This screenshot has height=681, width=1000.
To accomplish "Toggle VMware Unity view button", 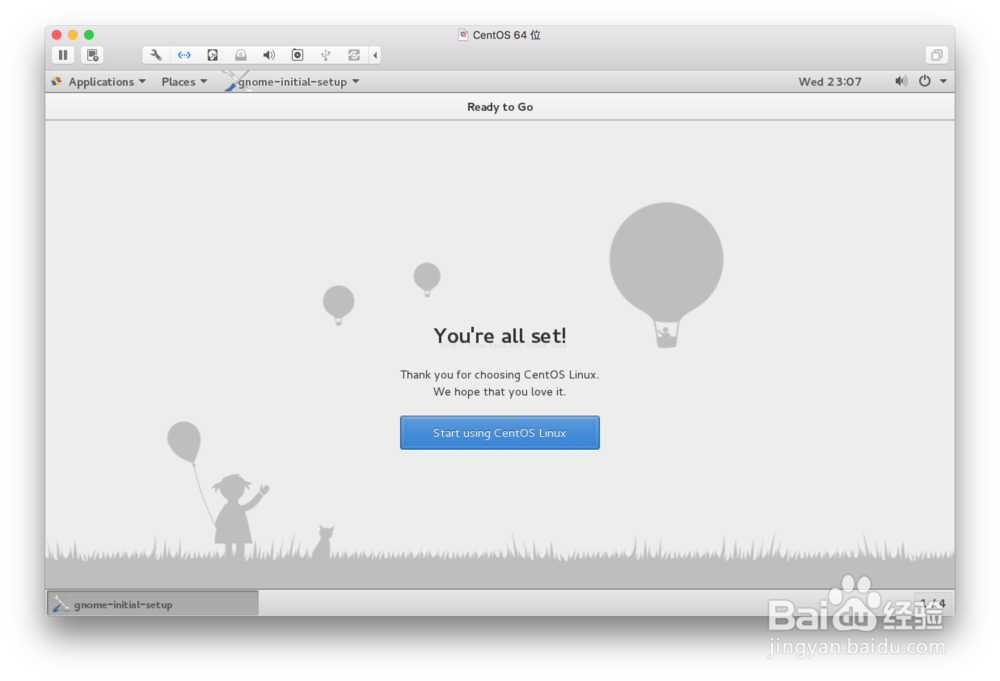I will coord(936,55).
